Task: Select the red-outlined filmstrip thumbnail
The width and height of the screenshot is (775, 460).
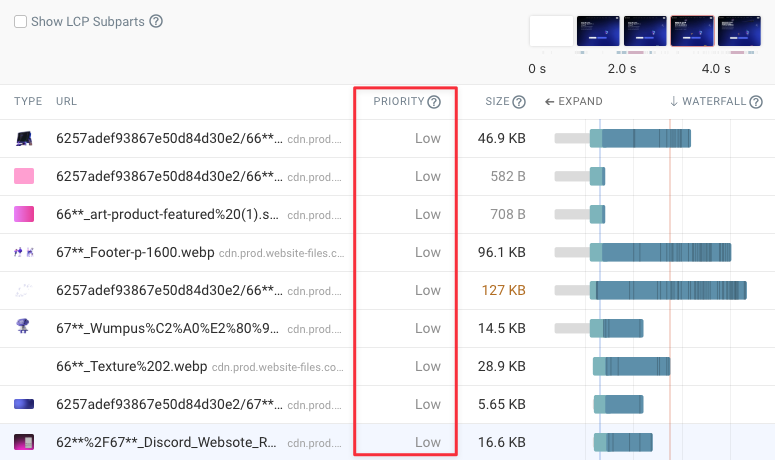Action: (x=692, y=31)
